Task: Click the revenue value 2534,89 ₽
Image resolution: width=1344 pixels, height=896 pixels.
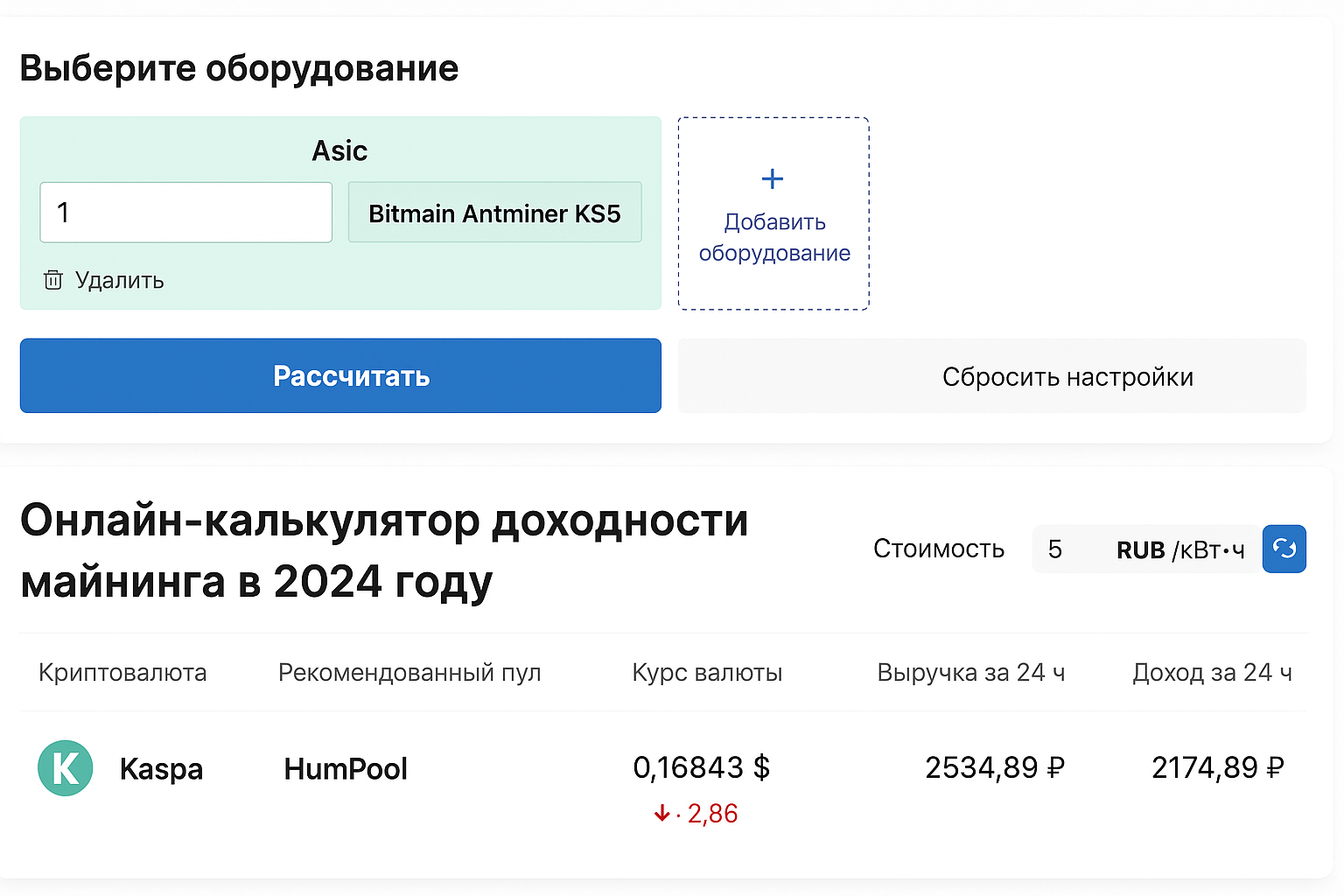Action: coord(995,767)
